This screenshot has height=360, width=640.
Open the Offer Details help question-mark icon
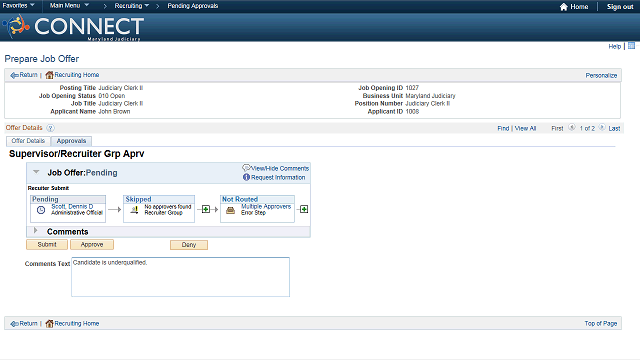click(50, 128)
